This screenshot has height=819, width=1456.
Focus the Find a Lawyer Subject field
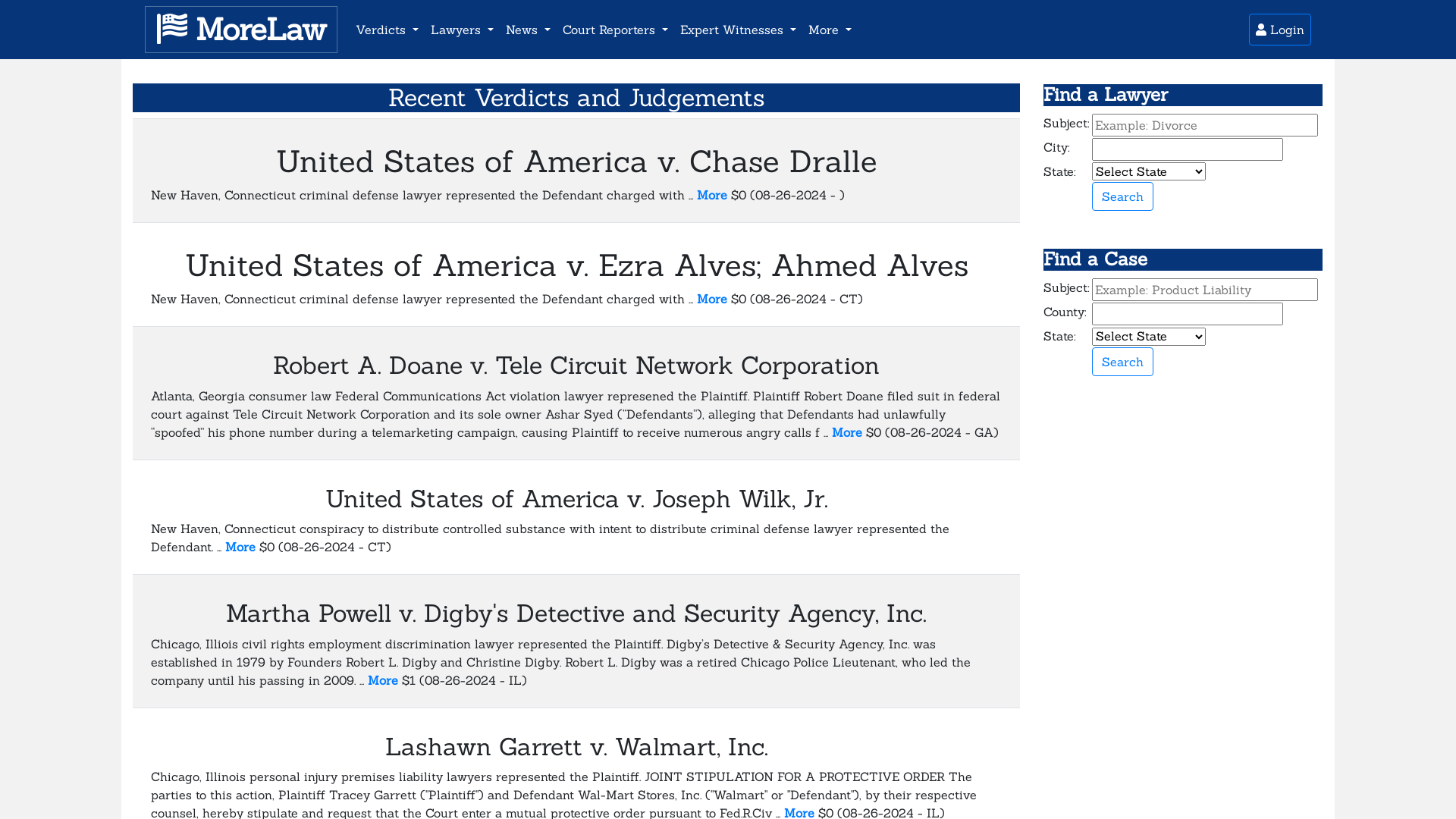coord(1205,125)
